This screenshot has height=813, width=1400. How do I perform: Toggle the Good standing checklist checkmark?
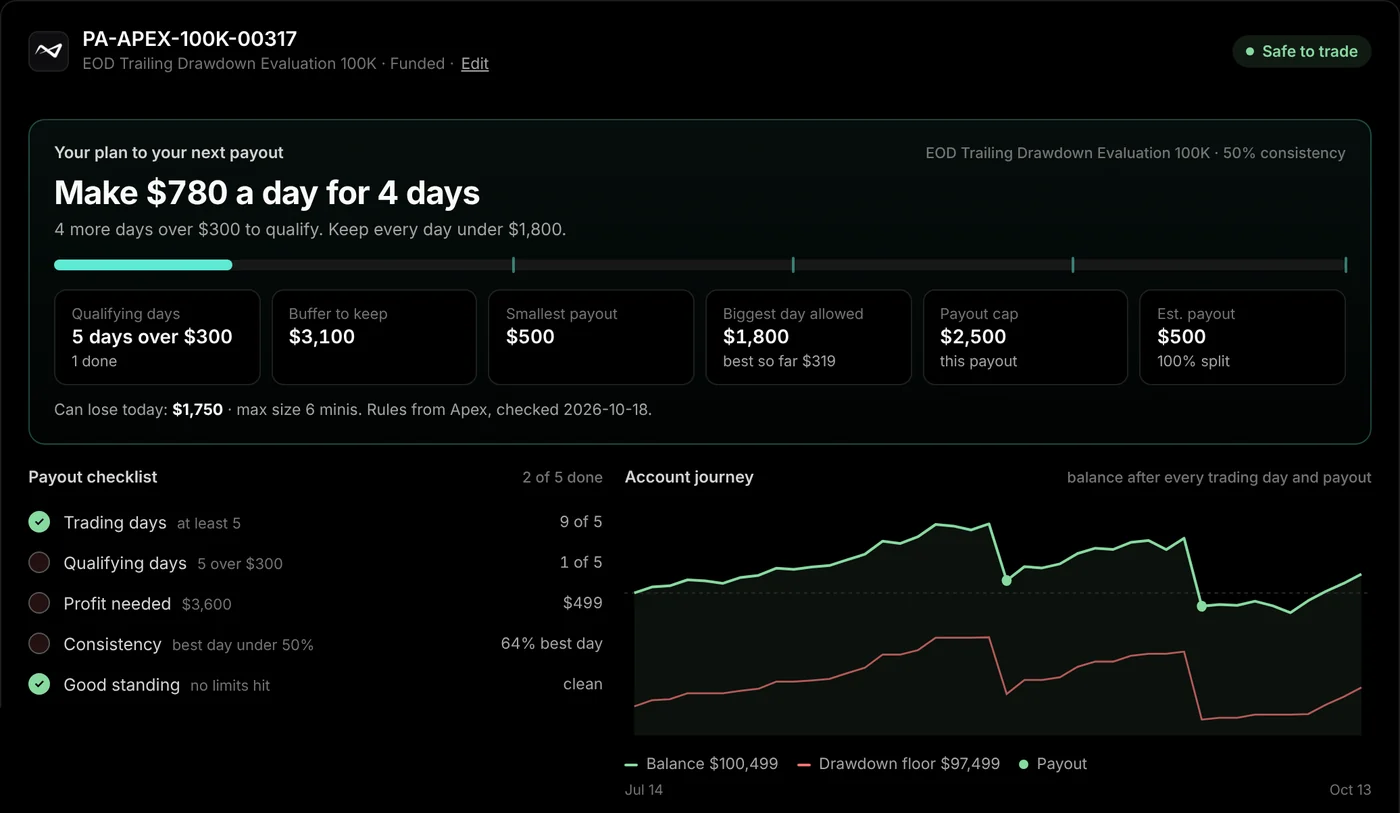(x=39, y=685)
